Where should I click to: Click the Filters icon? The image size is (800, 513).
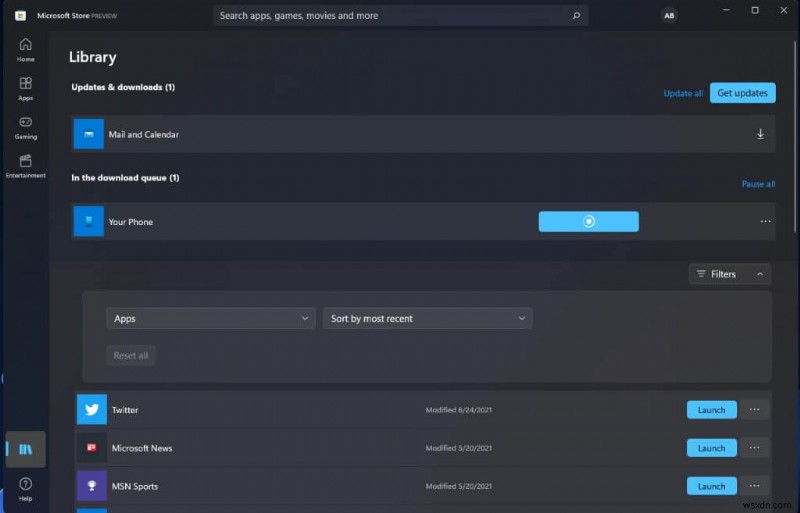701,274
